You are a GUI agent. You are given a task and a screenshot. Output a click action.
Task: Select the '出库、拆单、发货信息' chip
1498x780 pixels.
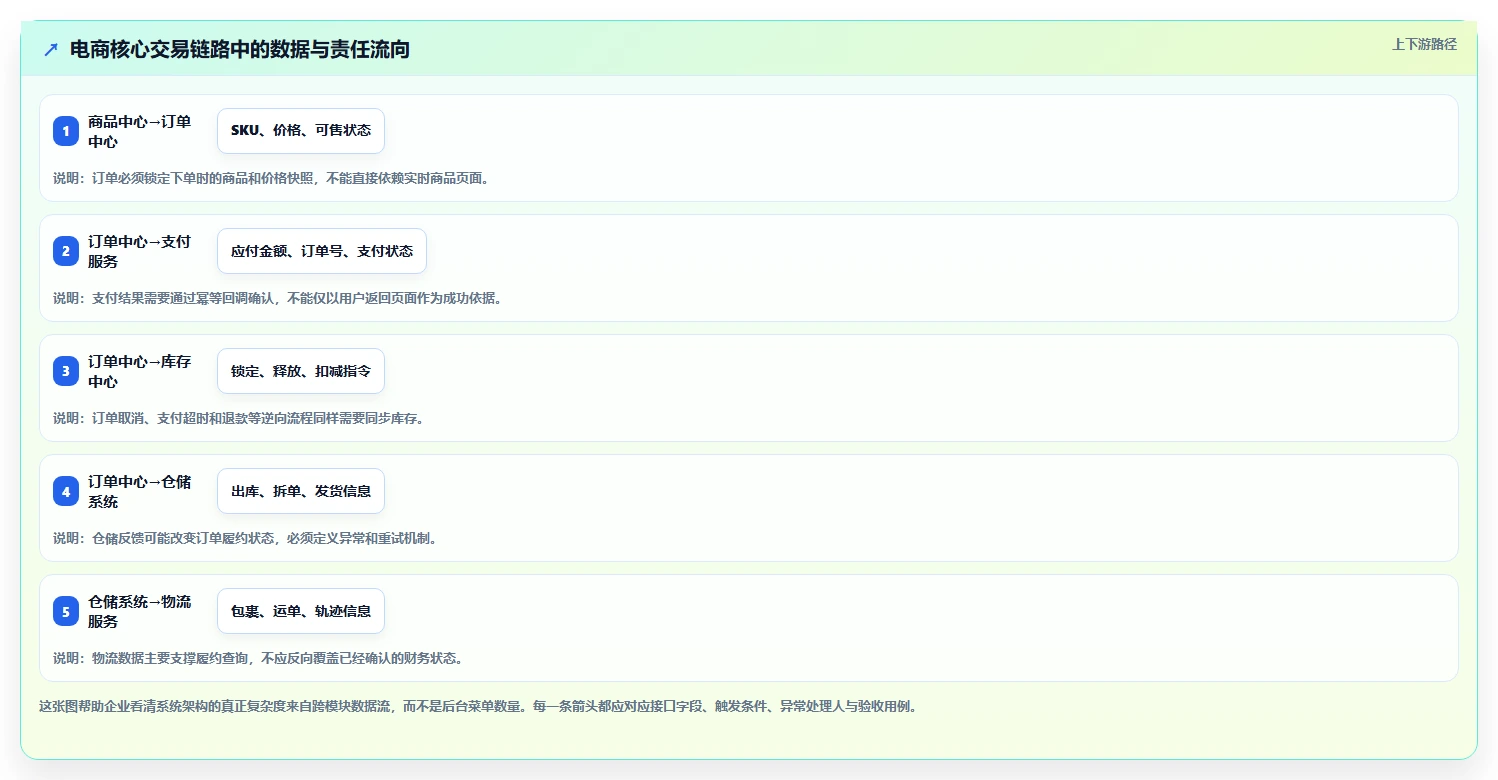point(301,491)
